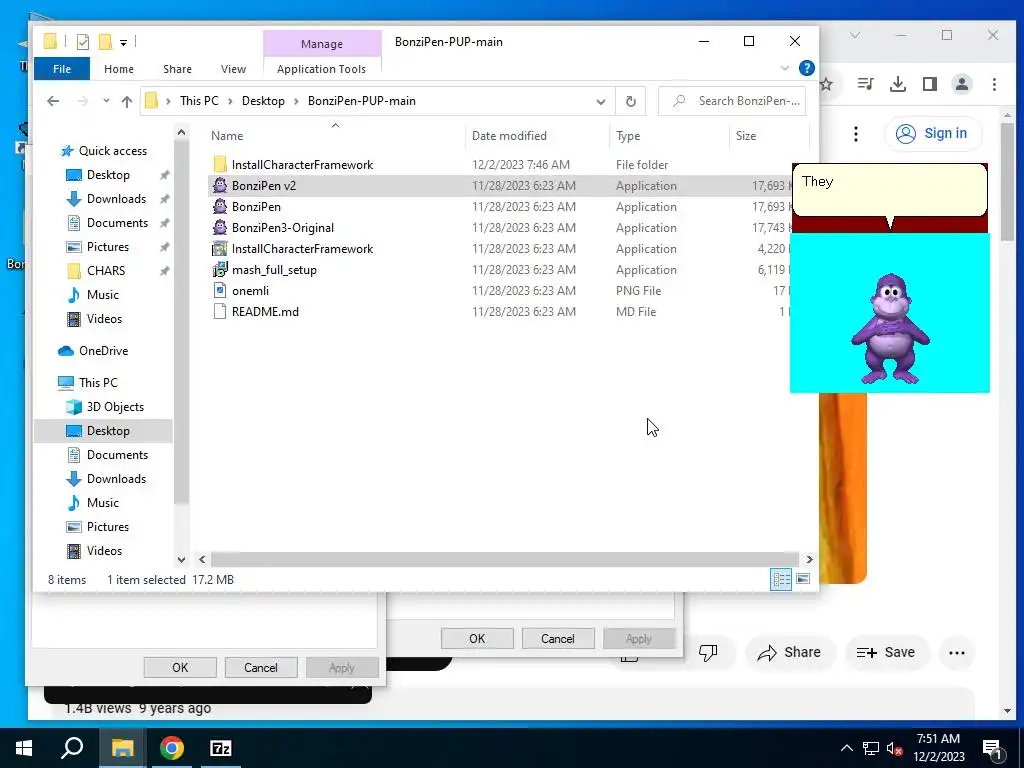The width and height of the screenshot is (1024, 768).
Task: Click OK in the left dialog
Action: coord(180,667)
